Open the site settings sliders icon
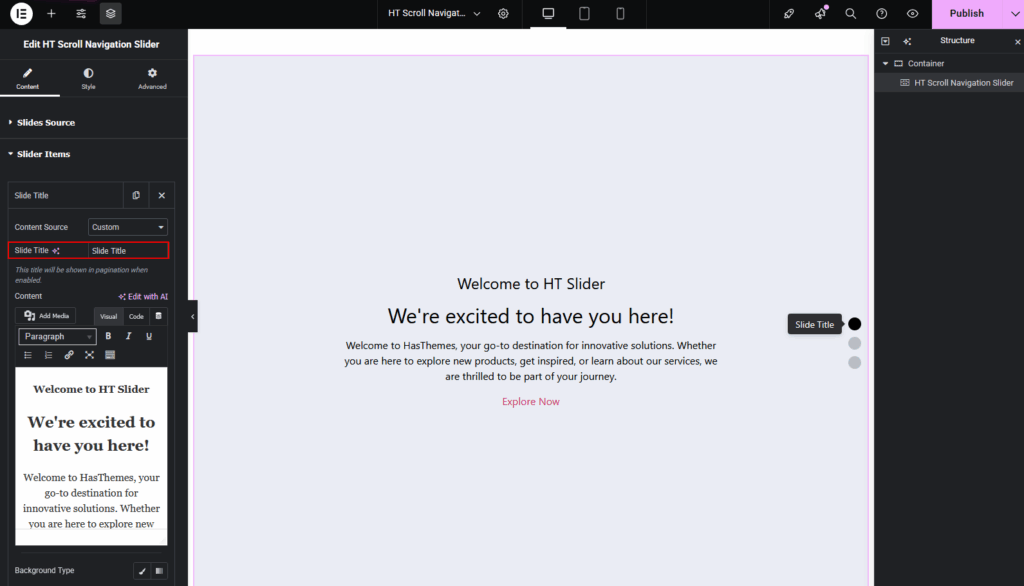The image size is (1024, 586). (81, 14)
